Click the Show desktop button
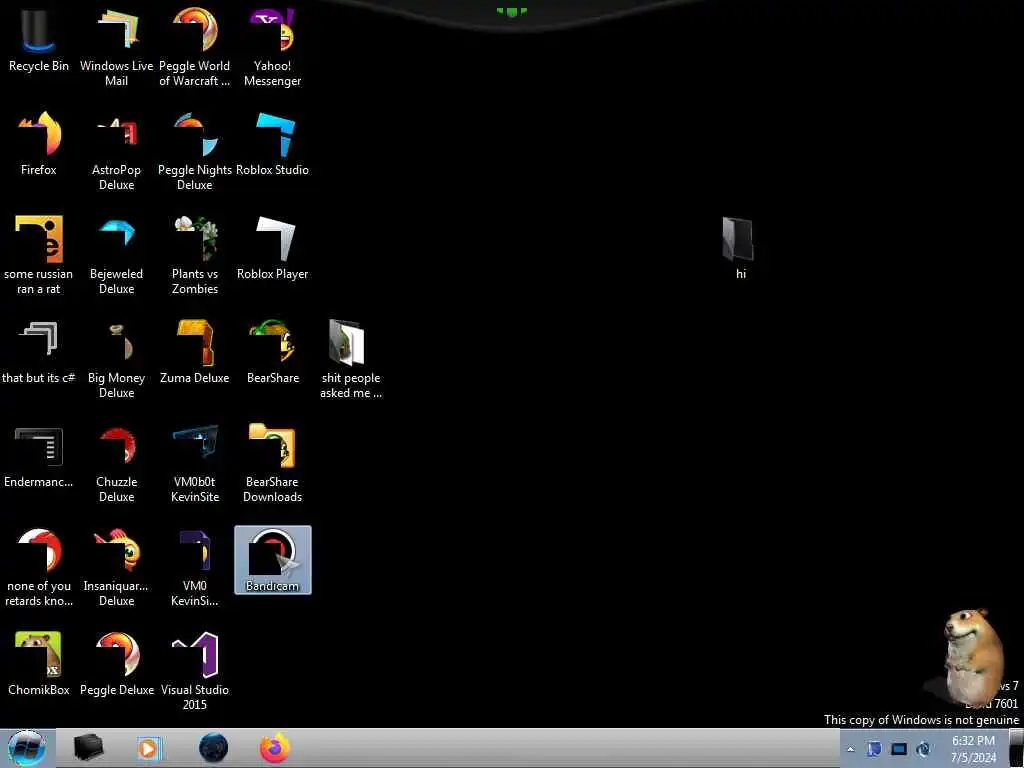The width and height of the screenshot is (1024, 768). [1016, 748]
